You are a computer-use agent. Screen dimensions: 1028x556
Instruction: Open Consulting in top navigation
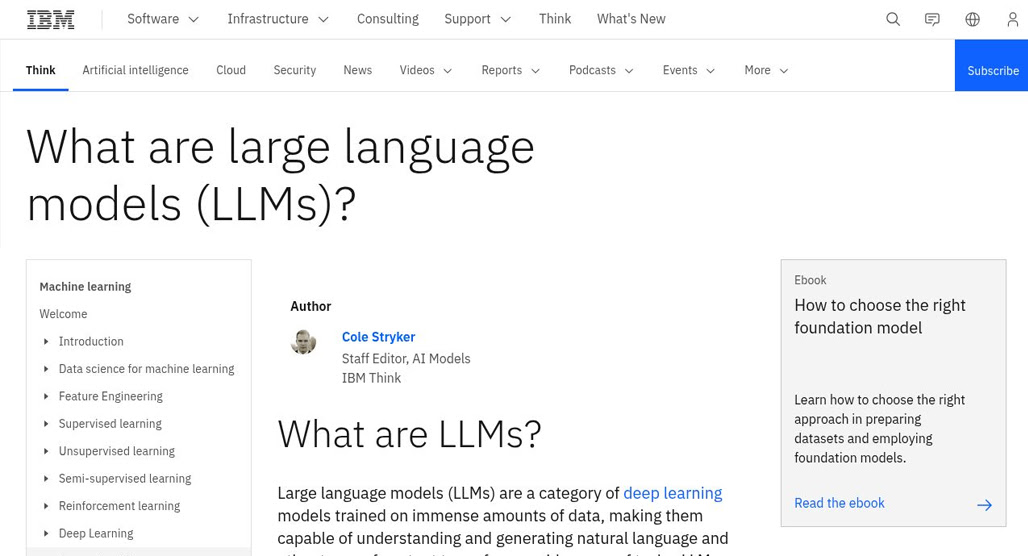pos(387,19)
